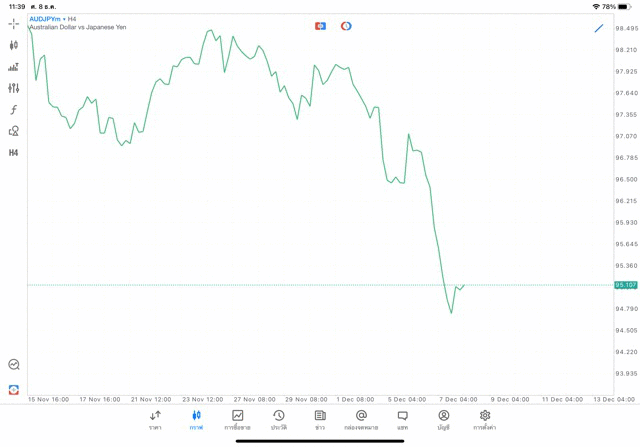Tap the green 95.107 current price label
640x447 pixels.
(x=626, y=285)
